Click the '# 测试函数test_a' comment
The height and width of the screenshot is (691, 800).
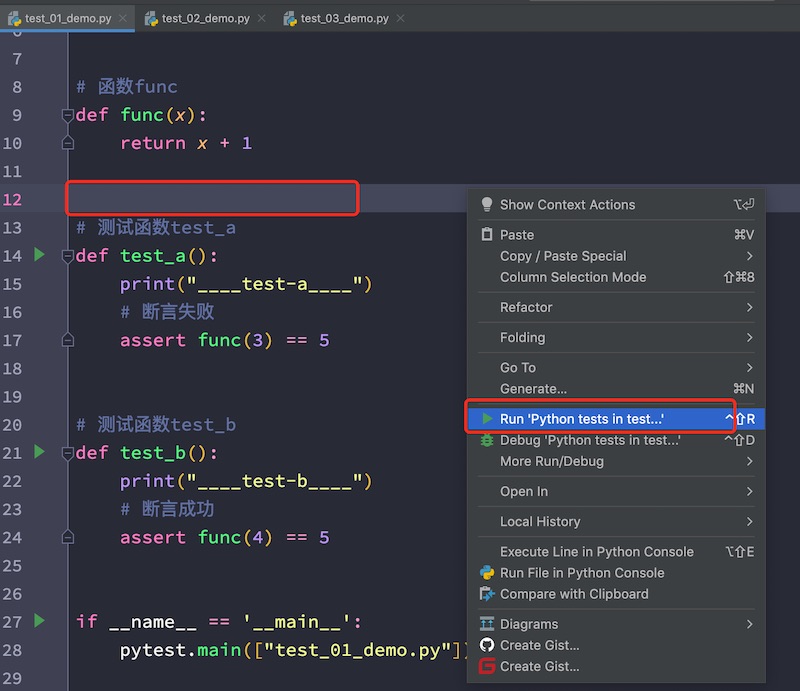[156, 228]
